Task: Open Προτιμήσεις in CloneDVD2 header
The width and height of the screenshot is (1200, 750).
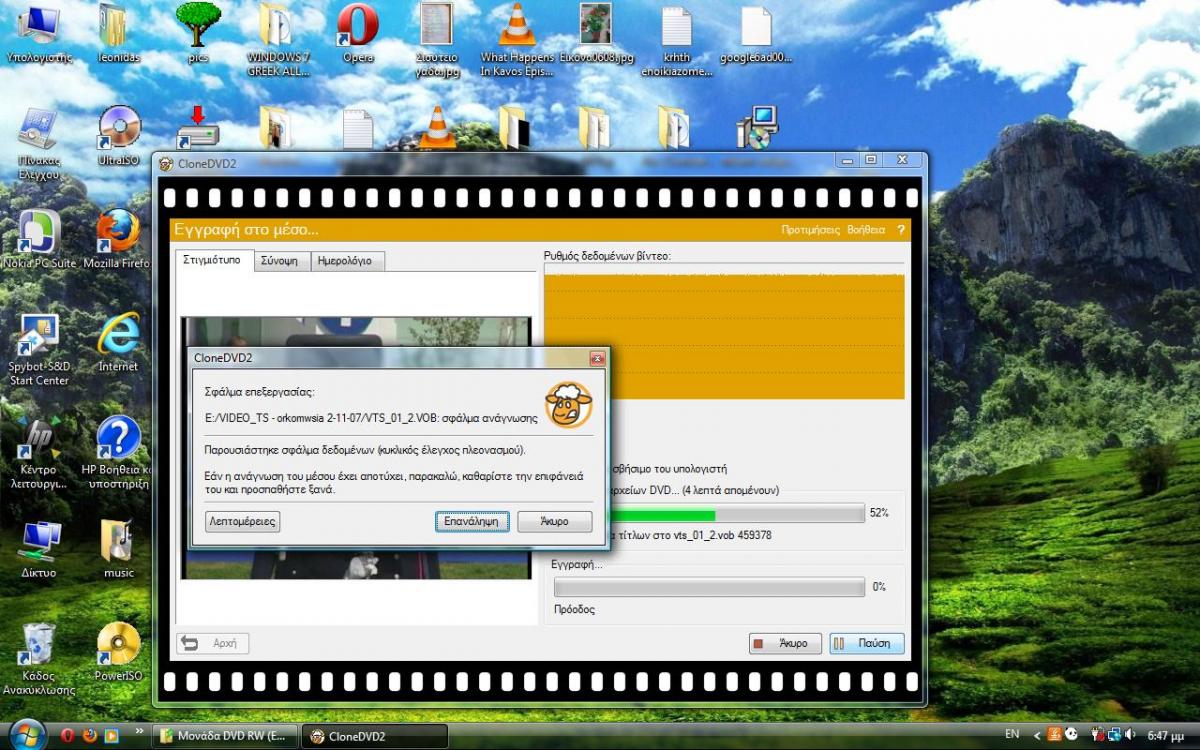Action: (810, 230)
